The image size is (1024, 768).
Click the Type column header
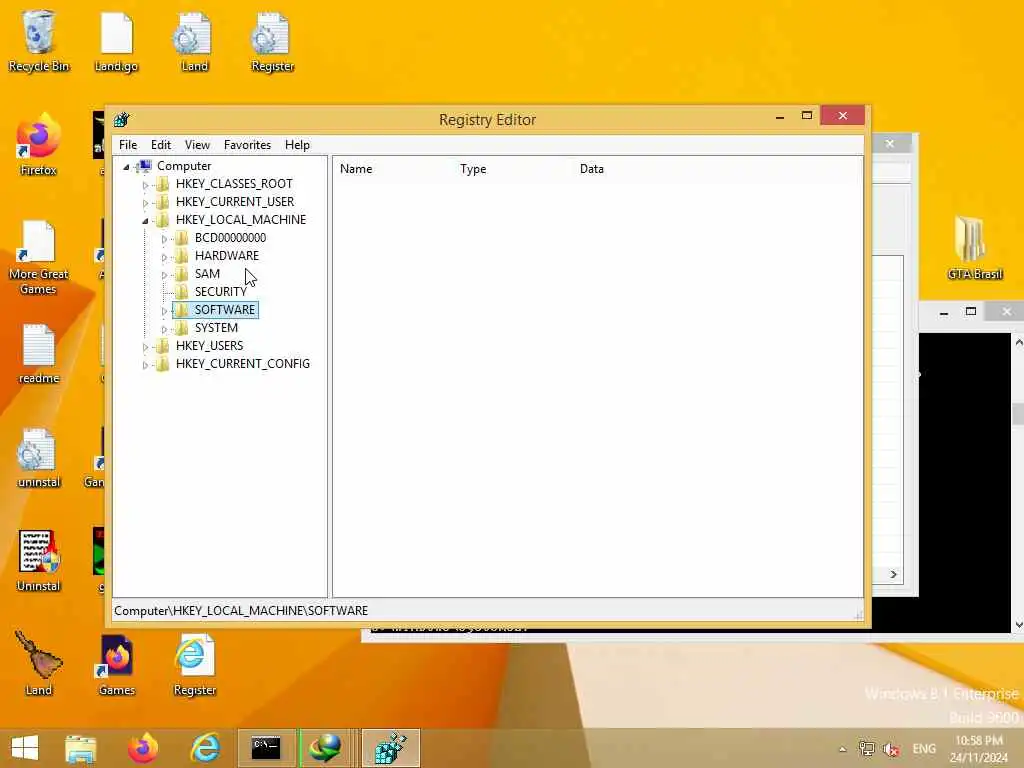473,169
